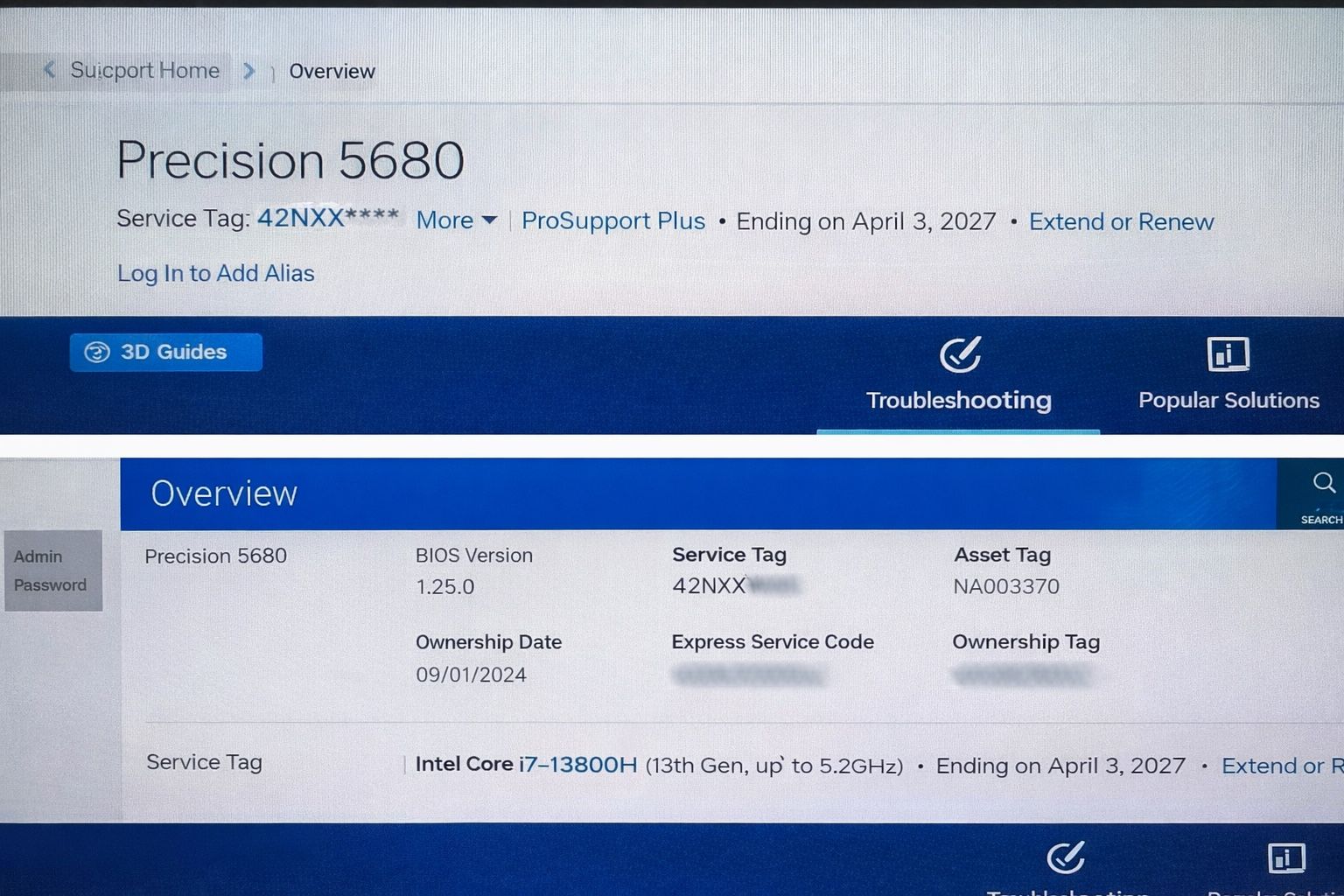Select Admin Password in the left sidebar
Screen dimensions: 1344x896
click(x=51, y=570)
